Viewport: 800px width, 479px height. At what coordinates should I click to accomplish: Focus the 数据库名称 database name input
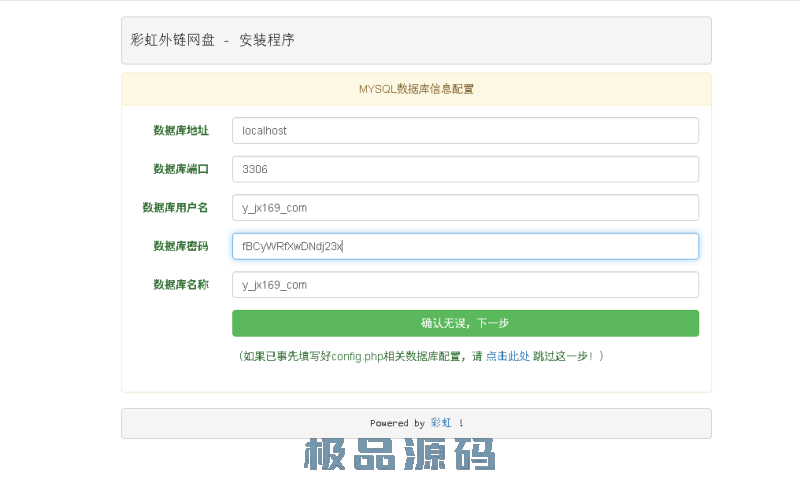tap(465, 285)
